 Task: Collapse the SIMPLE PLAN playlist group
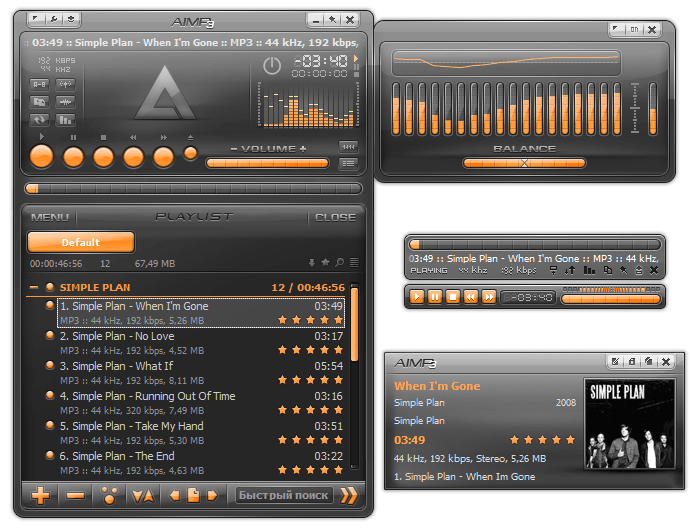pyautogui.click(x=34, y=287)
